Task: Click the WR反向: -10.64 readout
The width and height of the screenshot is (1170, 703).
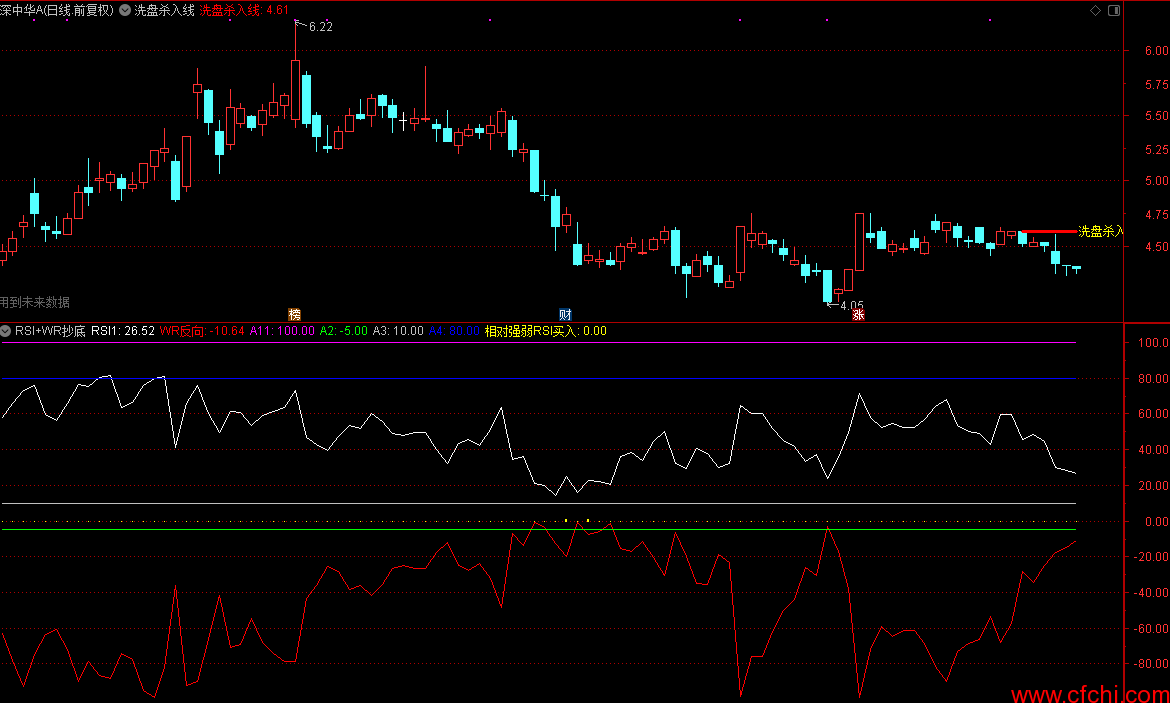Action: pyautogui.click(x=202, y=331)
